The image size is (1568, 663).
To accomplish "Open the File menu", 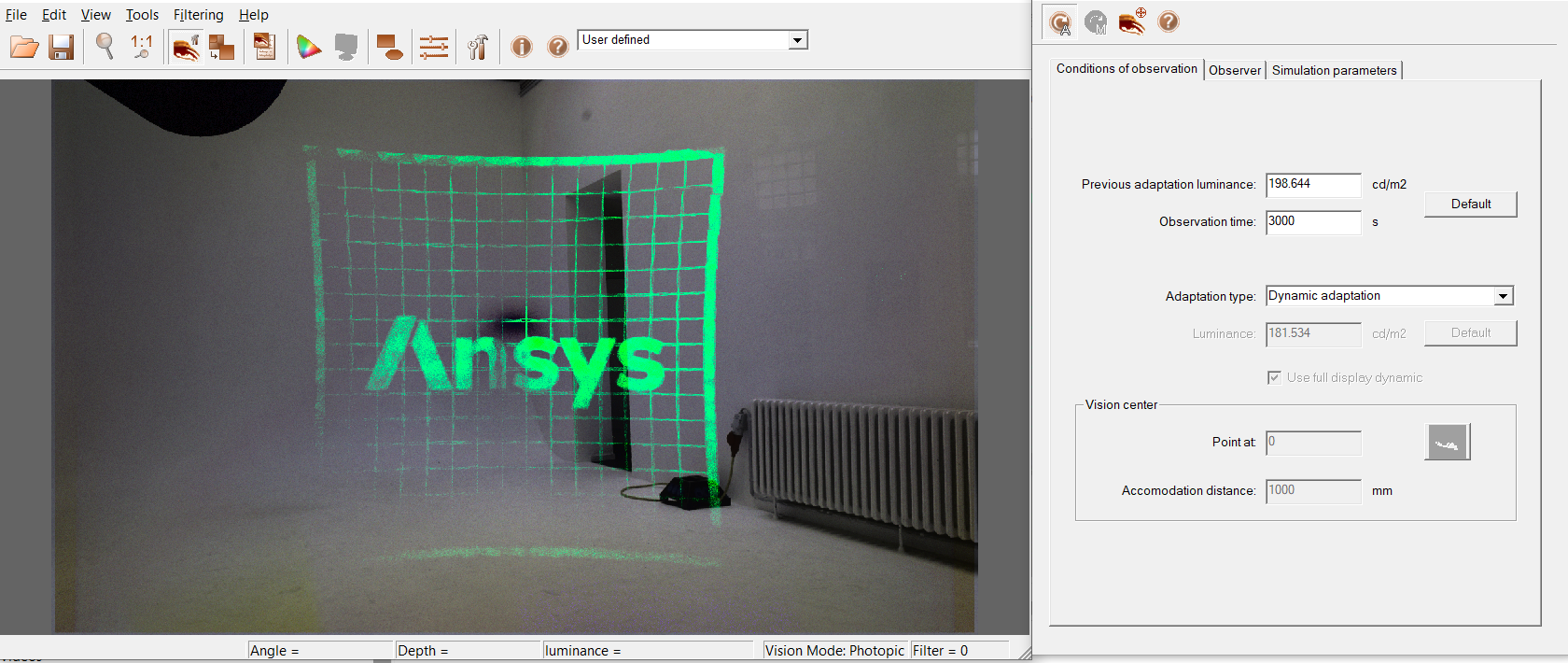I will pyautogui.click(x=16, y=15).
